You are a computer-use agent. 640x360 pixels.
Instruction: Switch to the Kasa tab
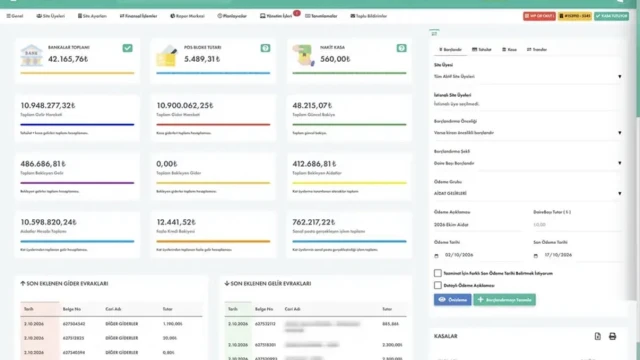tap(509, 49)
